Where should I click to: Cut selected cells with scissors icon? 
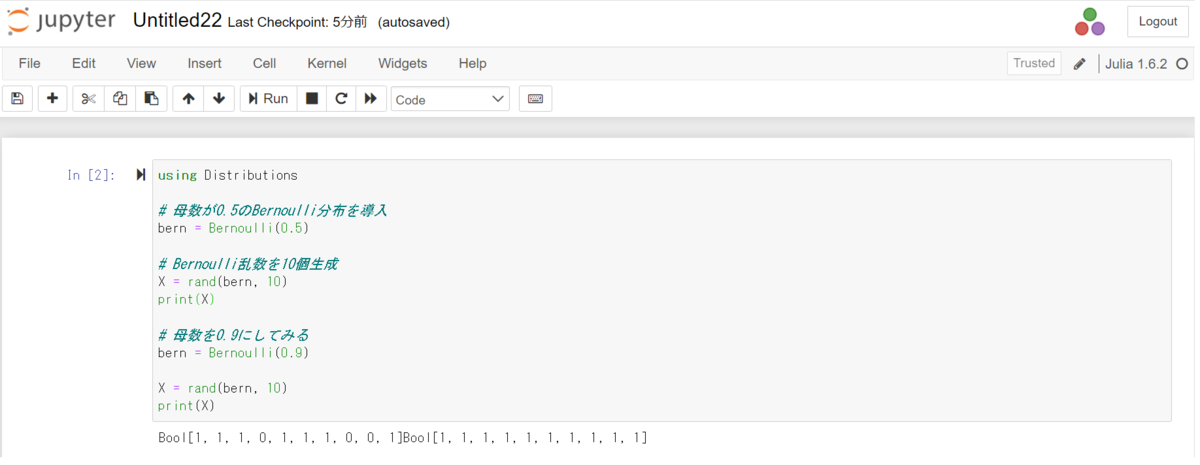[x=88, y=99]
